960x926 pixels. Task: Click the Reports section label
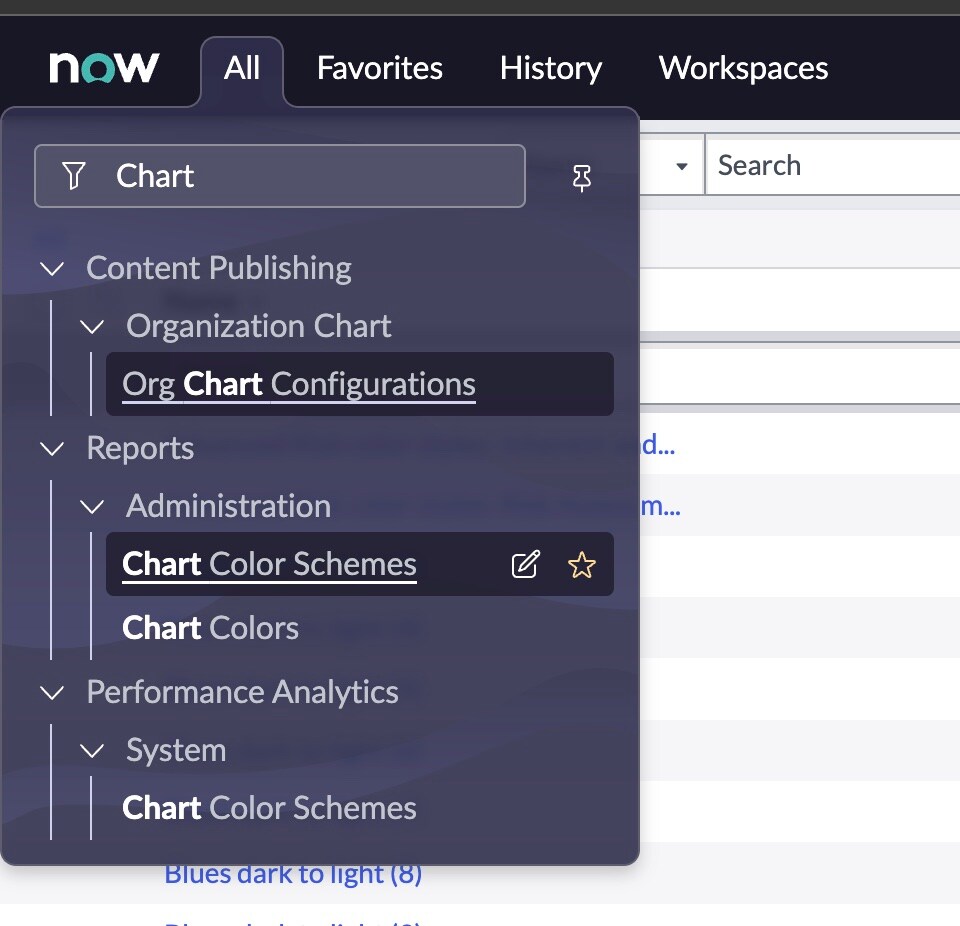pos(140,448)
